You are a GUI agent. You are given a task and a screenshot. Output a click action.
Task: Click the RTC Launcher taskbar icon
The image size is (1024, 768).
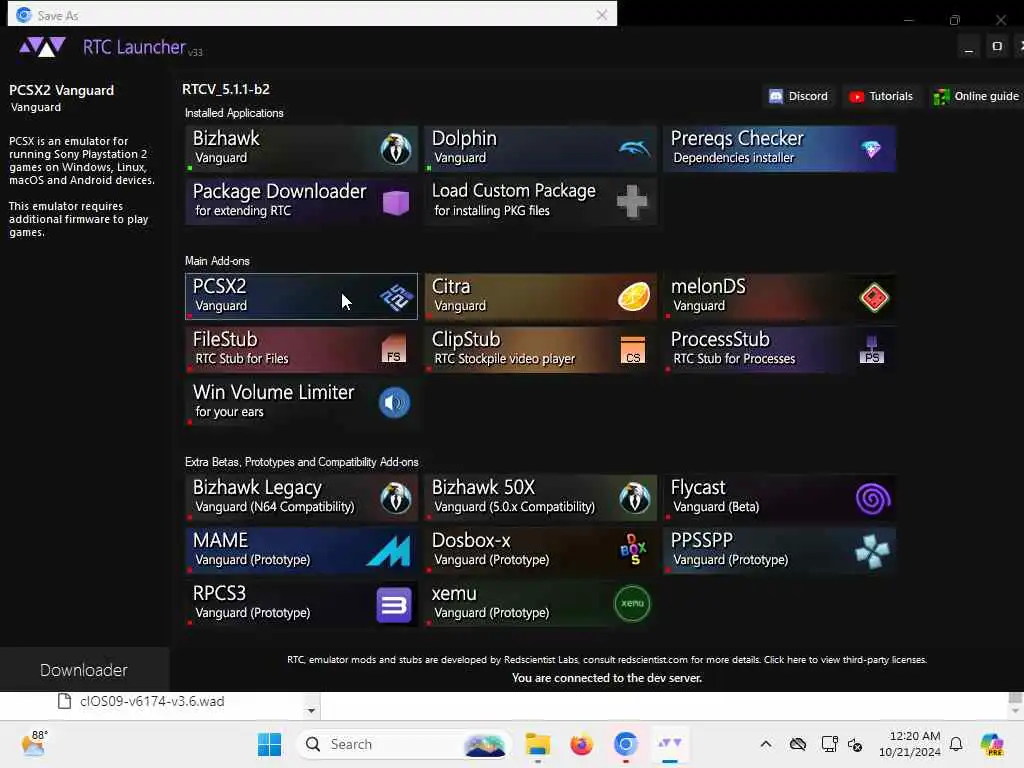[x=669, y=744]
